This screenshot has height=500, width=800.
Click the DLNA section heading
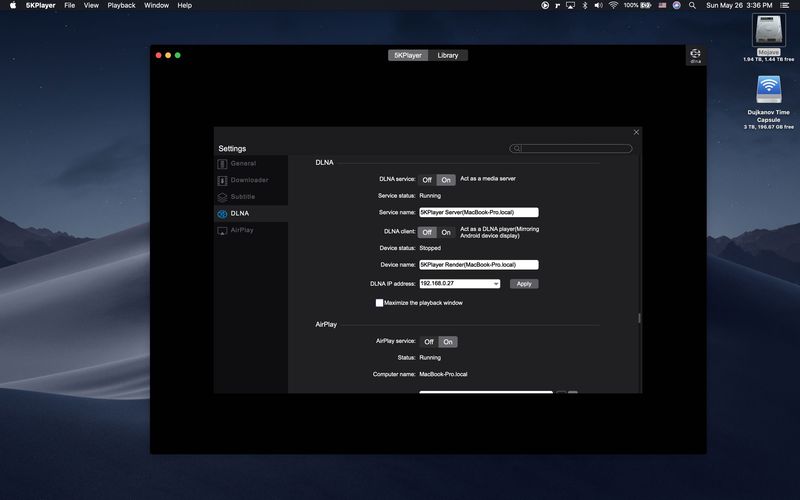point(324,163)
